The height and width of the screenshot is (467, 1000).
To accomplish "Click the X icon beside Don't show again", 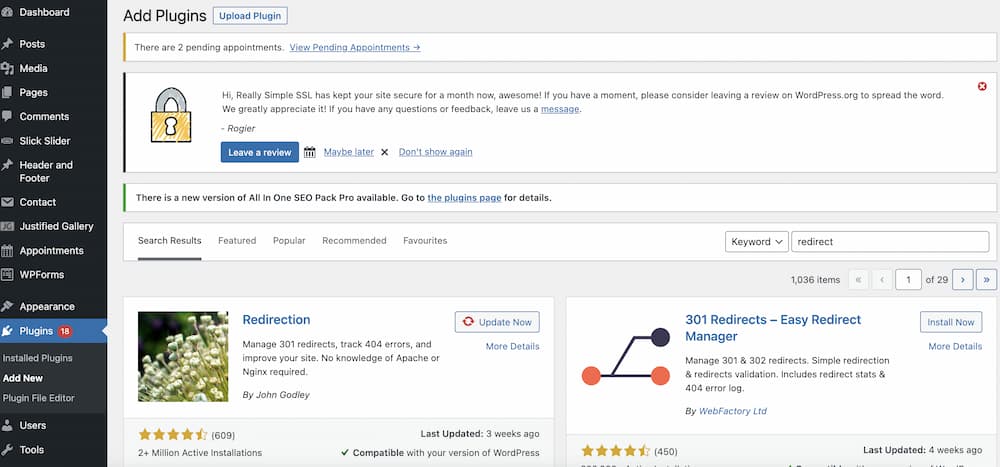I will pyautogui.click(x=385, y=152).
